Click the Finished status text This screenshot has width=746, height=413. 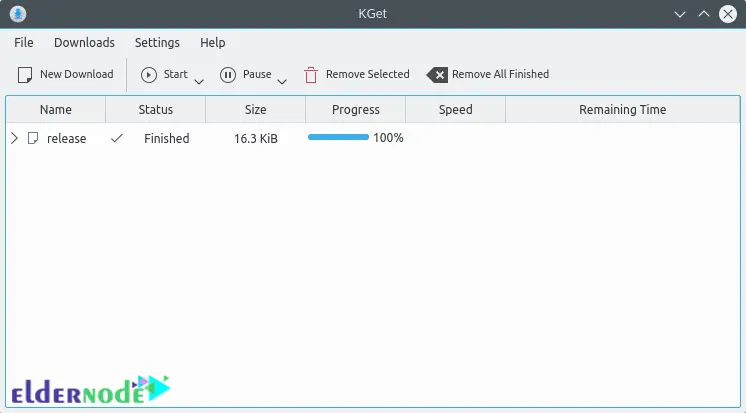coord(167,138)
